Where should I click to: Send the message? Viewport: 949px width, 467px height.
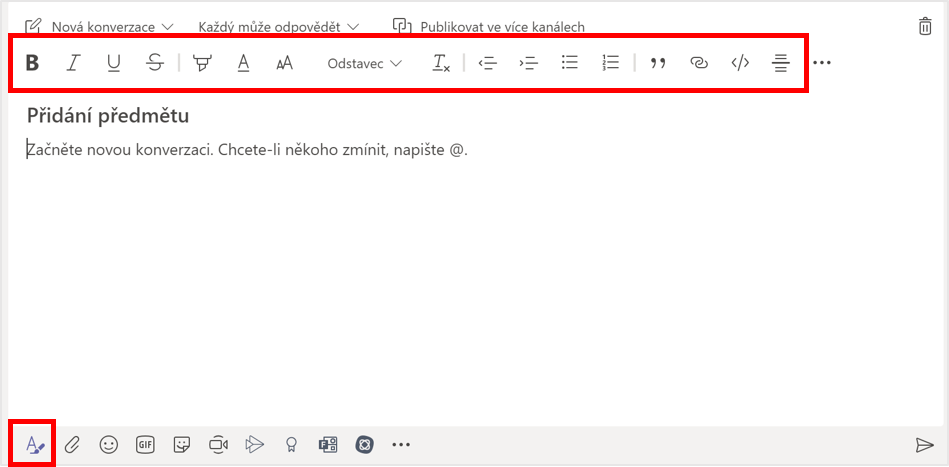point(924,445)
